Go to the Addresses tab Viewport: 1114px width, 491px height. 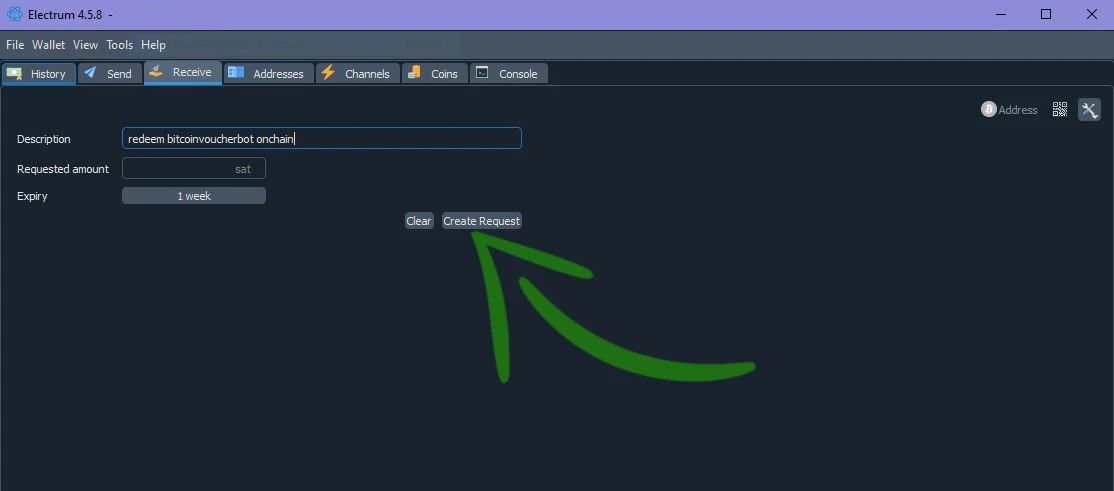click(267, 74)
